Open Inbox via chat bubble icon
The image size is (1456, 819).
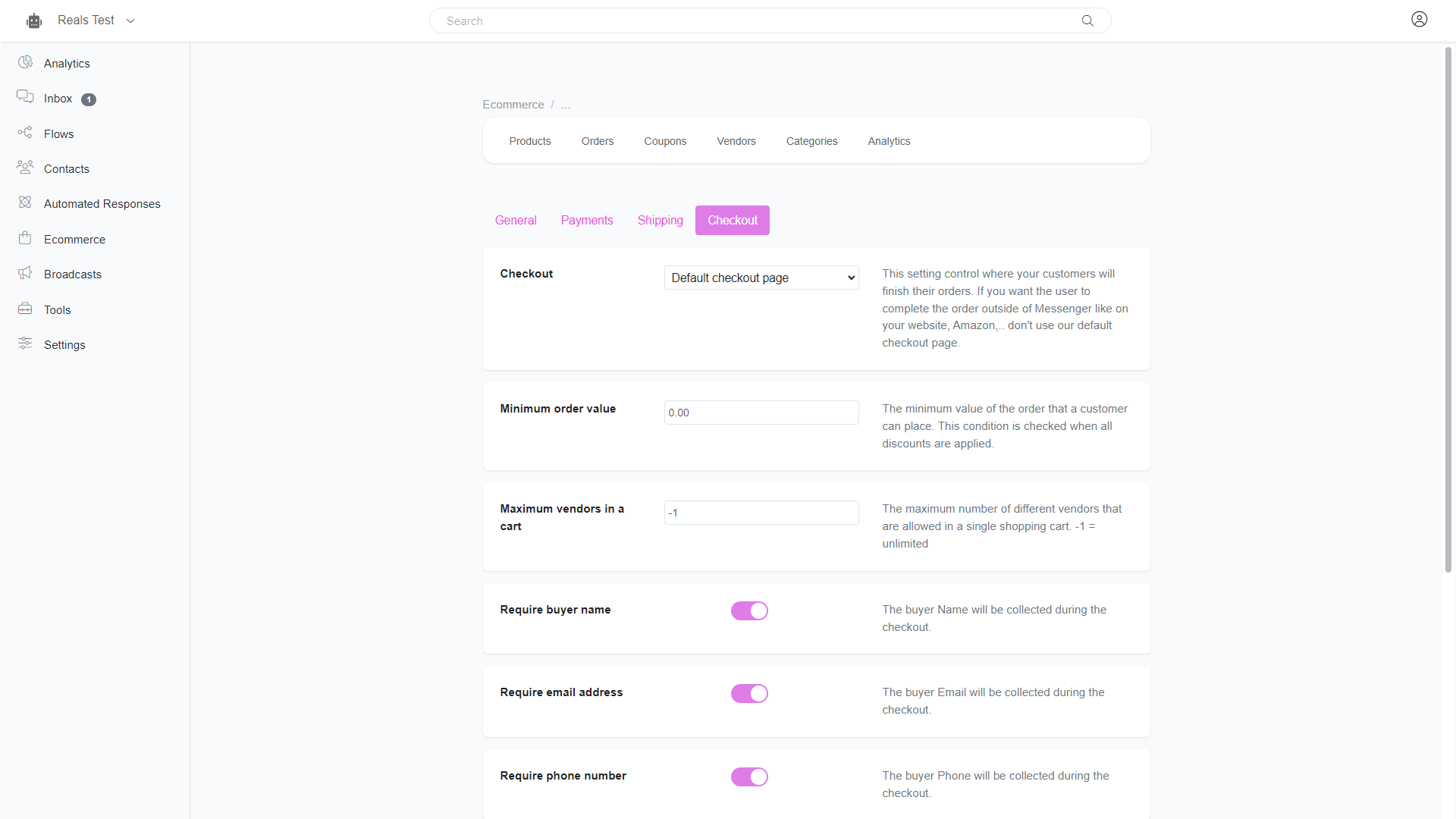25,97
